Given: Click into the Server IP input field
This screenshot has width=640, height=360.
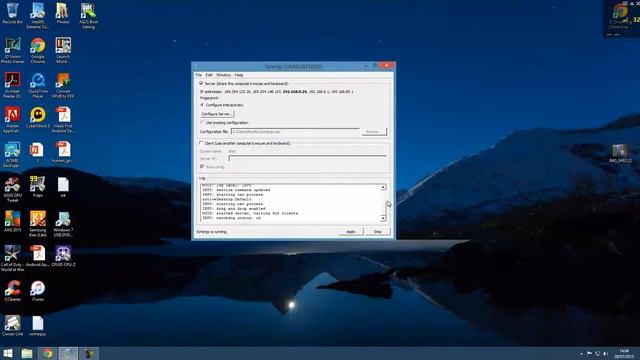Looking at the screenshot, I should pyautogui.click(x=307, y=158).
